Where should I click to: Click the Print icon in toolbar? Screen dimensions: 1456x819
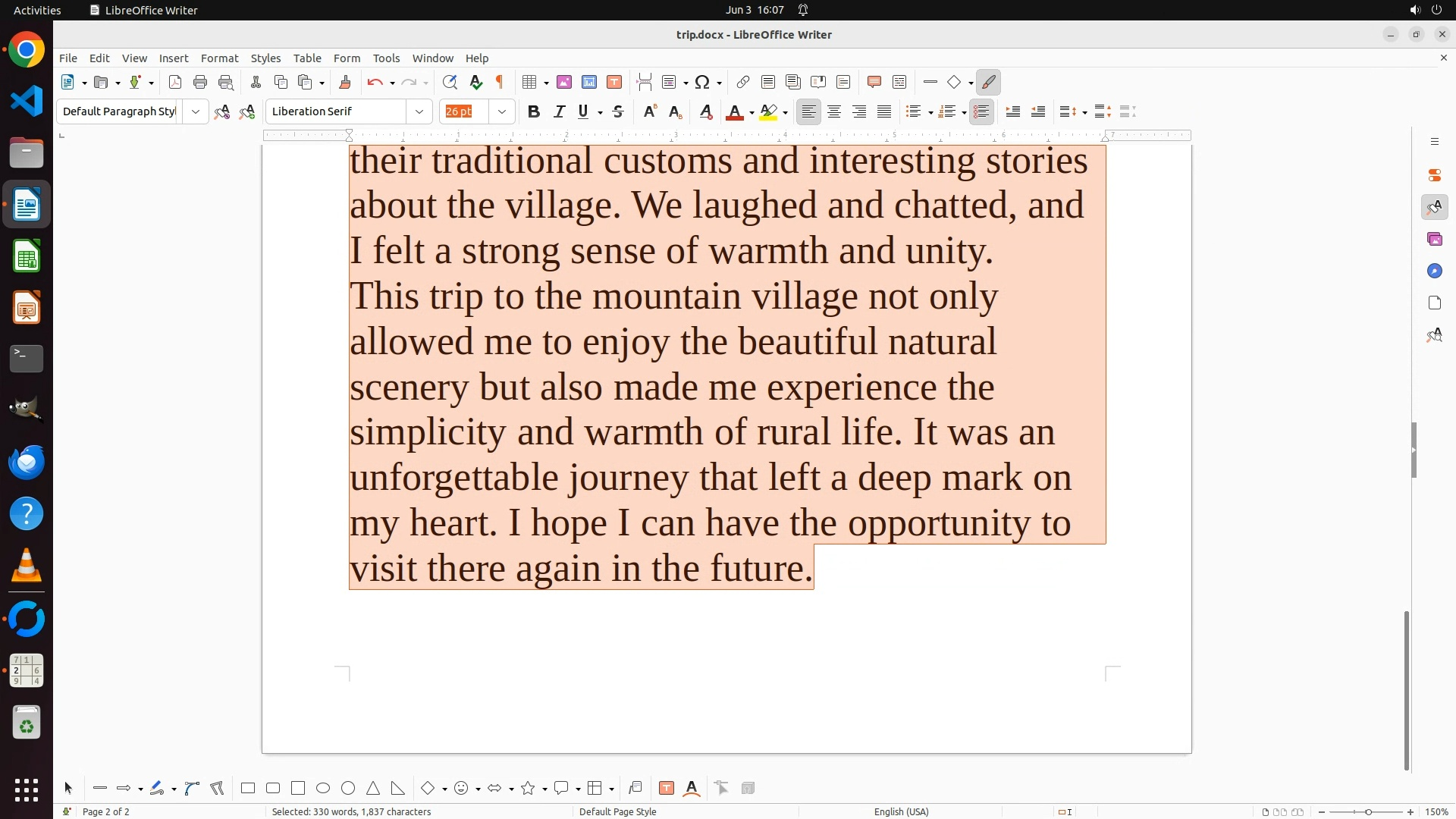tap(200, 82)
